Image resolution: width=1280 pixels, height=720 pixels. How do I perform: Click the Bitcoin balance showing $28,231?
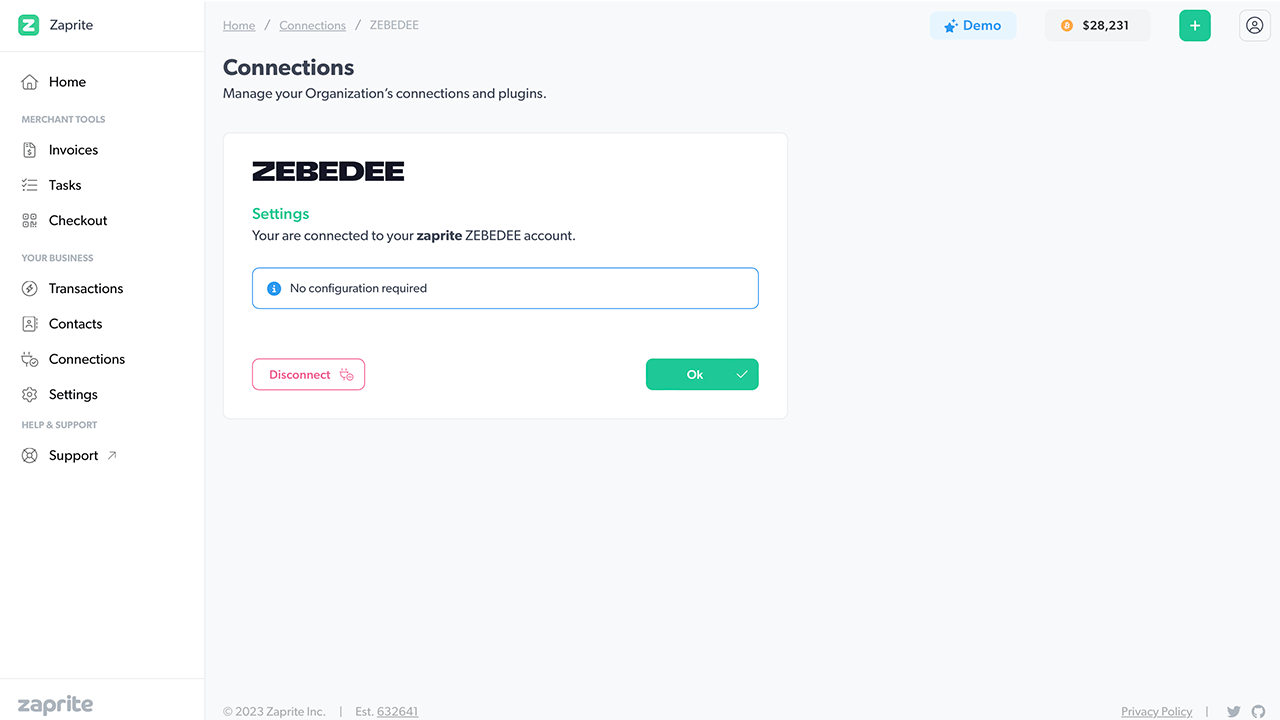click(x=1097, y=25)
